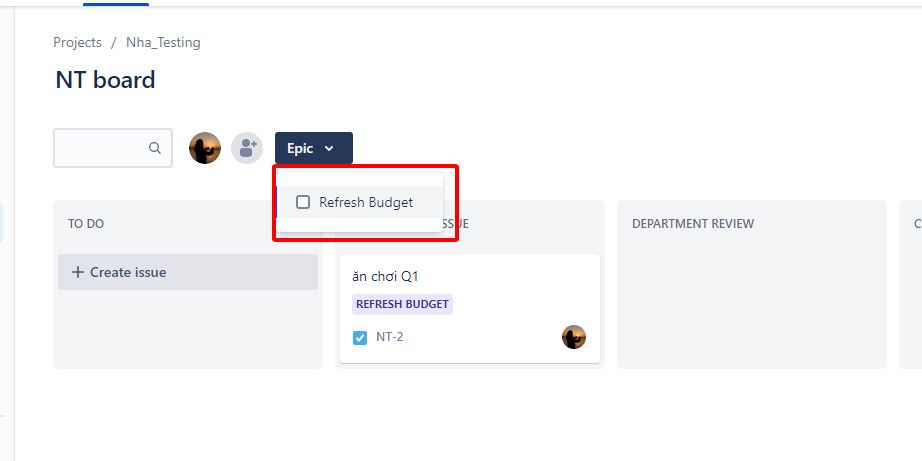Click plus icon in Create issue
The height and width of the screenshot is (461, 922).
point(78,272)
